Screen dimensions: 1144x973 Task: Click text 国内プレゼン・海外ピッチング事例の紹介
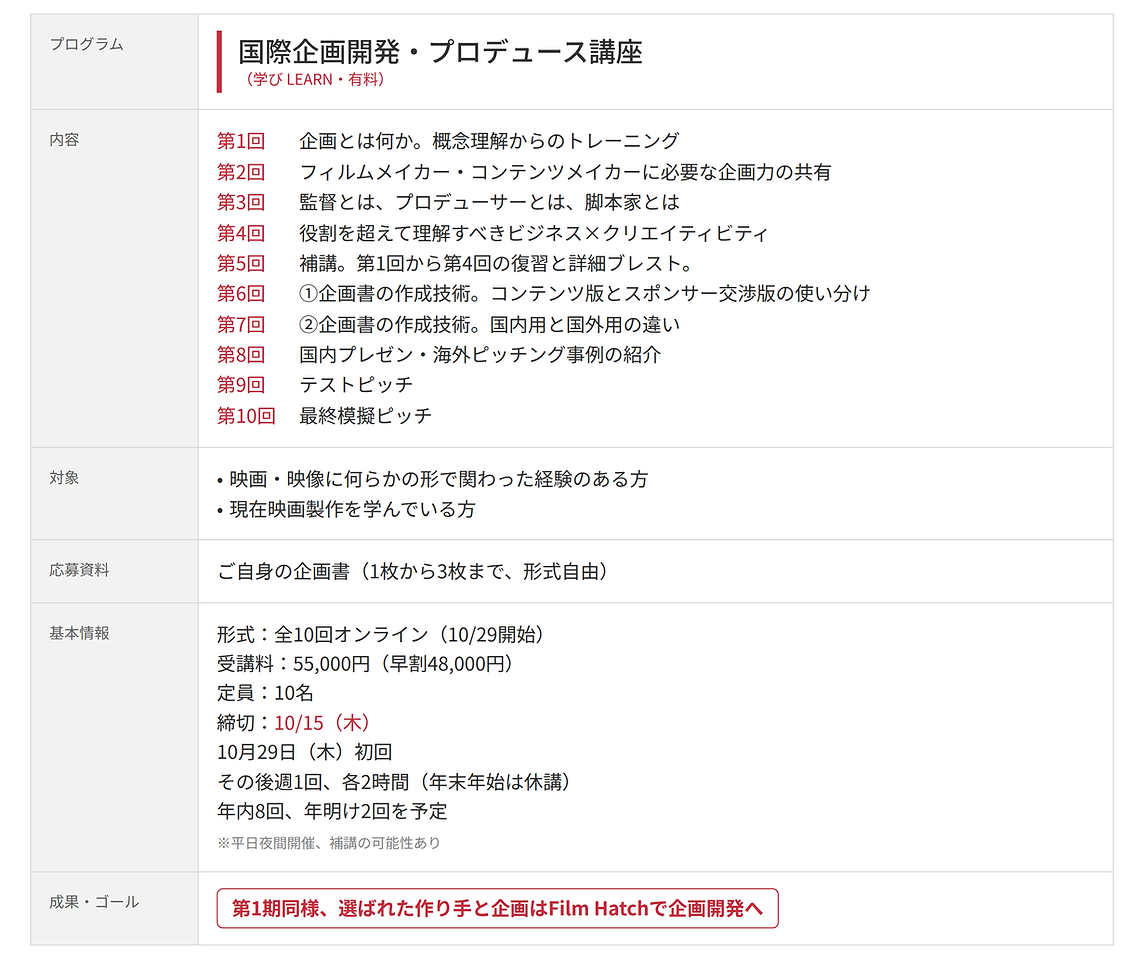point(480,354)
